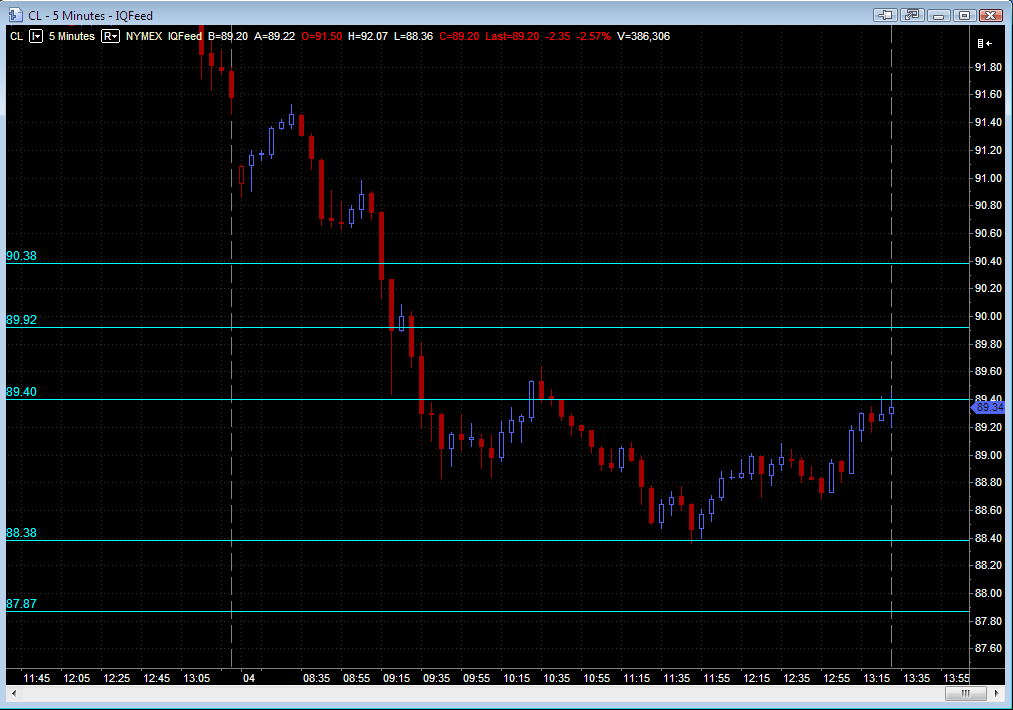The width and height of the screenshot is (1013, 710).
Task: Click the NYMEX exchange label
Action: 143,36
